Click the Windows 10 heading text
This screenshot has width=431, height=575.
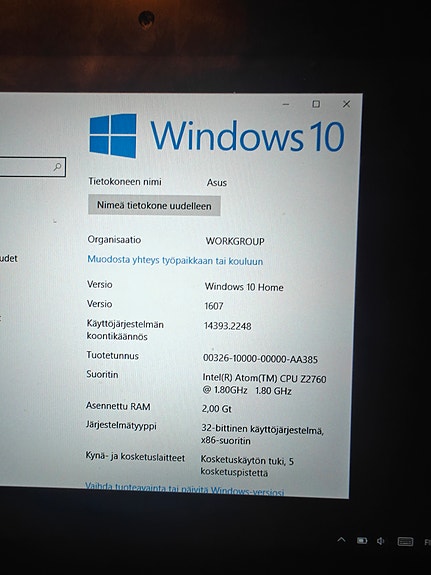point(248,136)
